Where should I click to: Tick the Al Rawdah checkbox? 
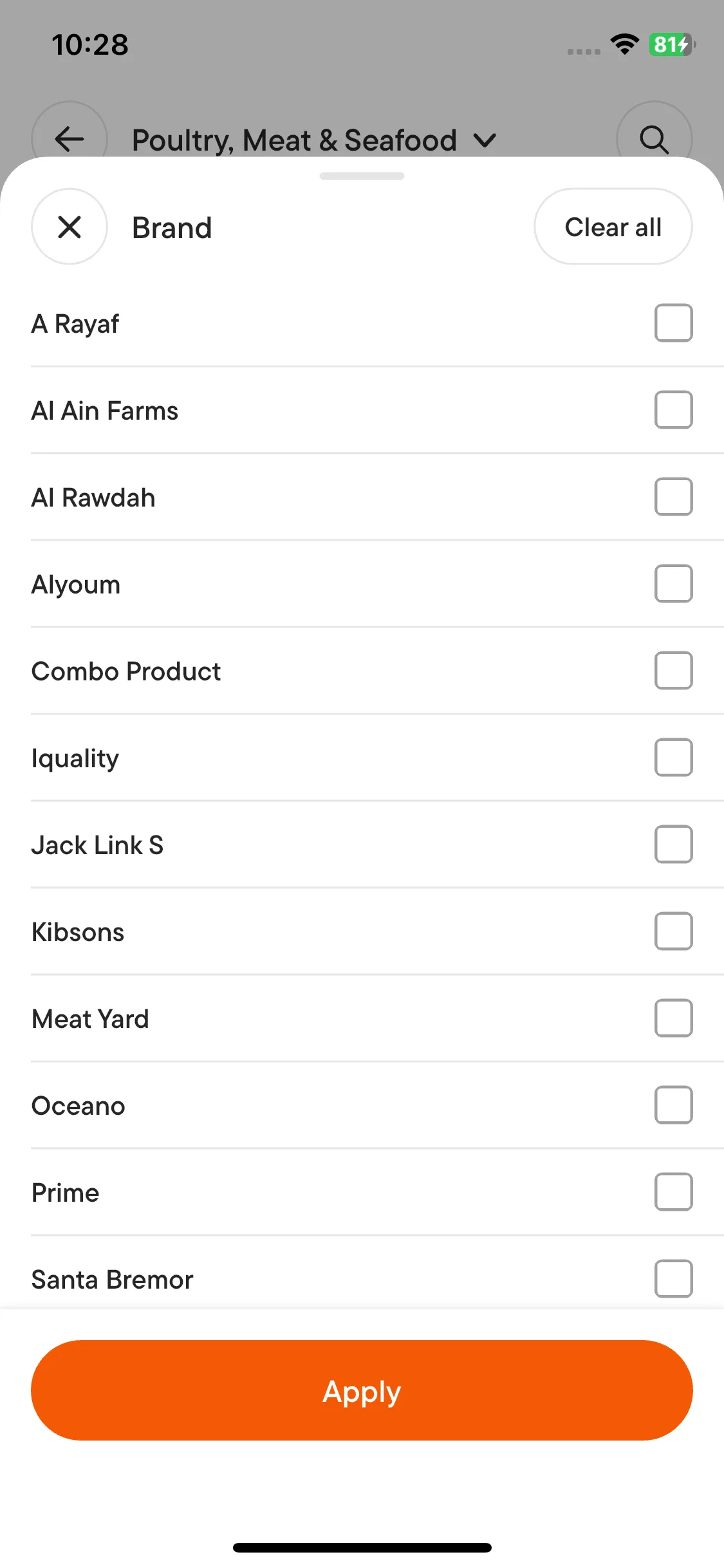673,497
